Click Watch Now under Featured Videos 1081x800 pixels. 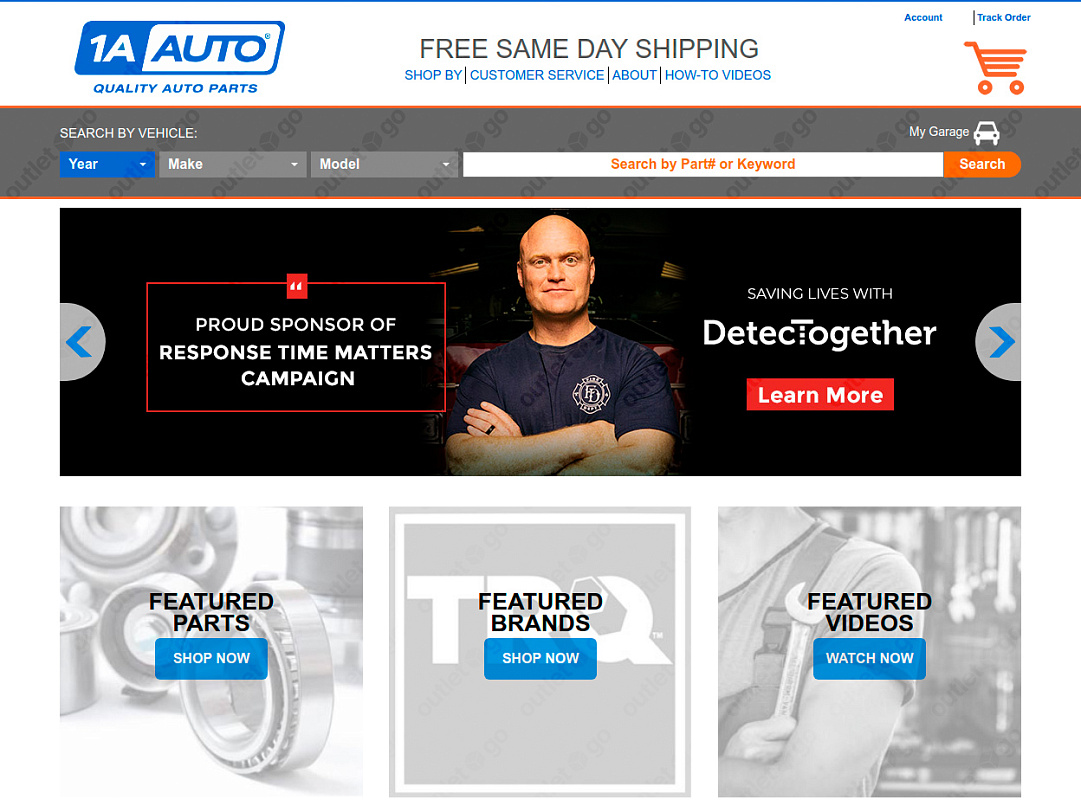pos(869,659)
